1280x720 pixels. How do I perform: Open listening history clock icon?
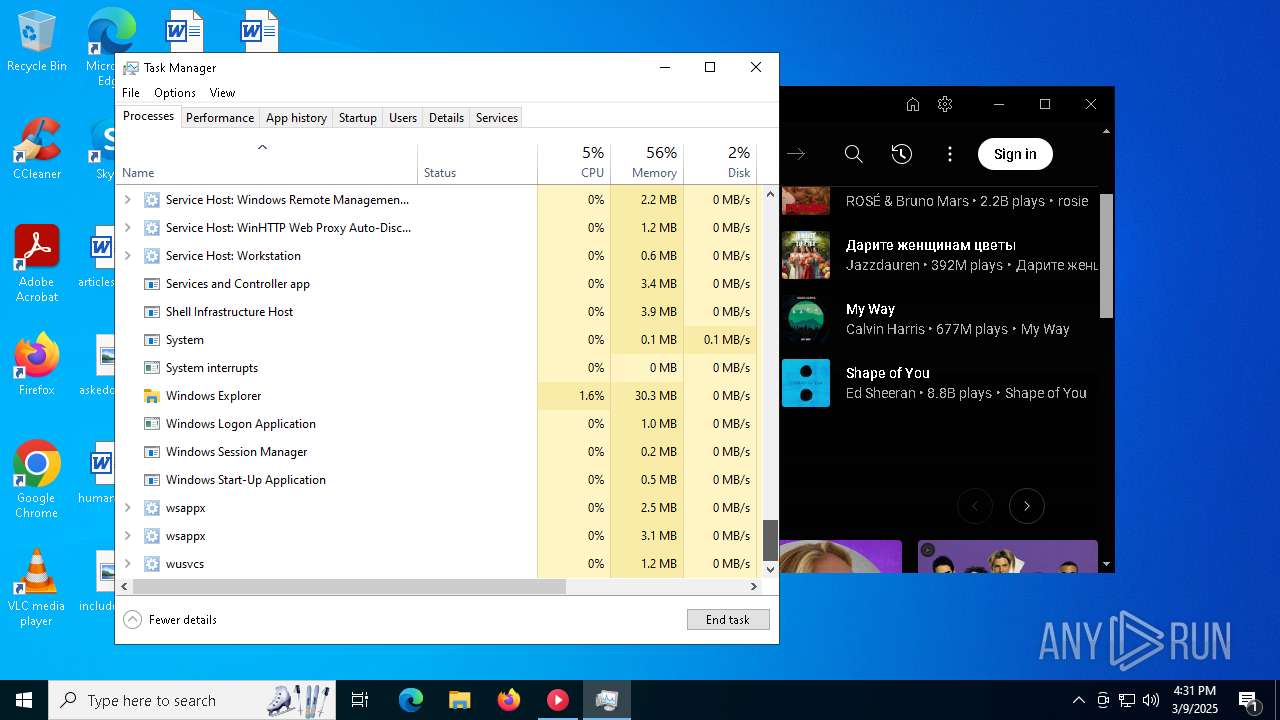coord(902,154)
